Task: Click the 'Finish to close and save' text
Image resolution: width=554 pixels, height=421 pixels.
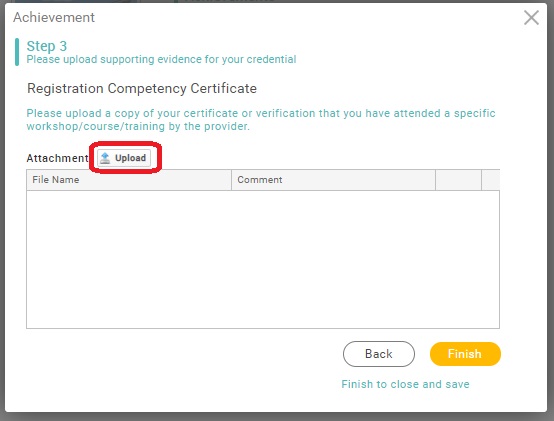Action: point(405,384)
